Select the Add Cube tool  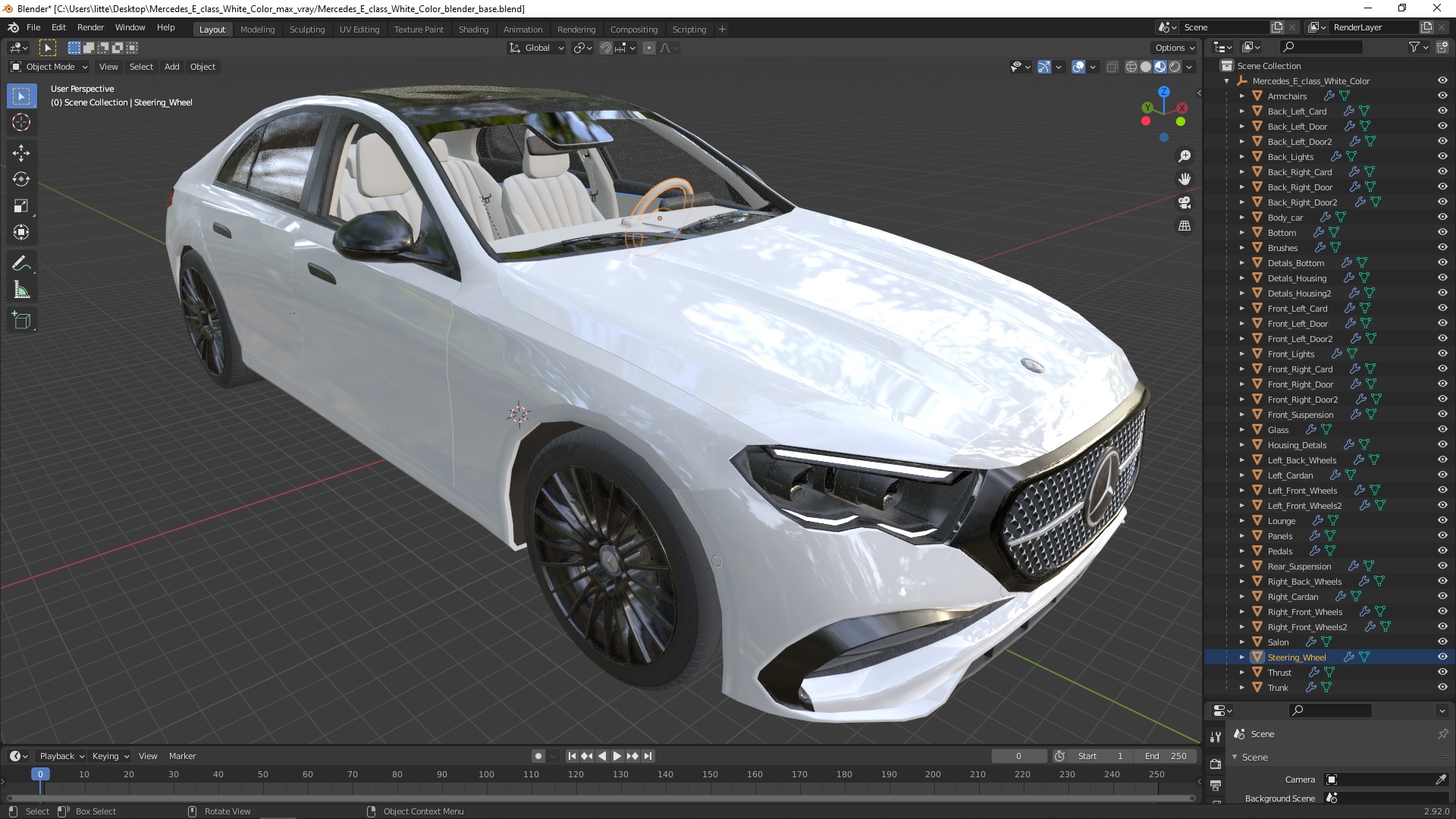click(x=21, y=322)
